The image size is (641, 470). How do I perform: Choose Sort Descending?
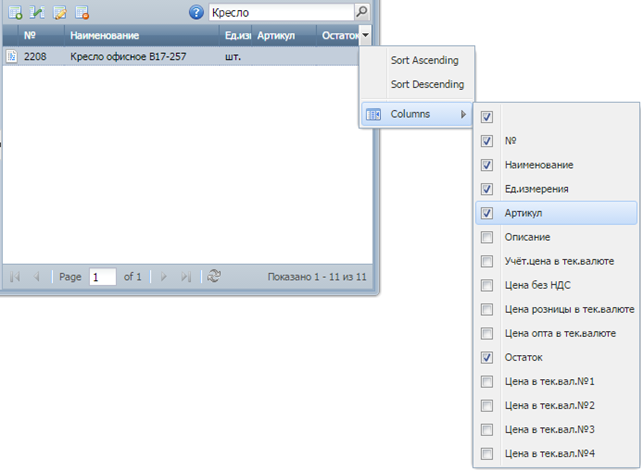click(427, 84)
